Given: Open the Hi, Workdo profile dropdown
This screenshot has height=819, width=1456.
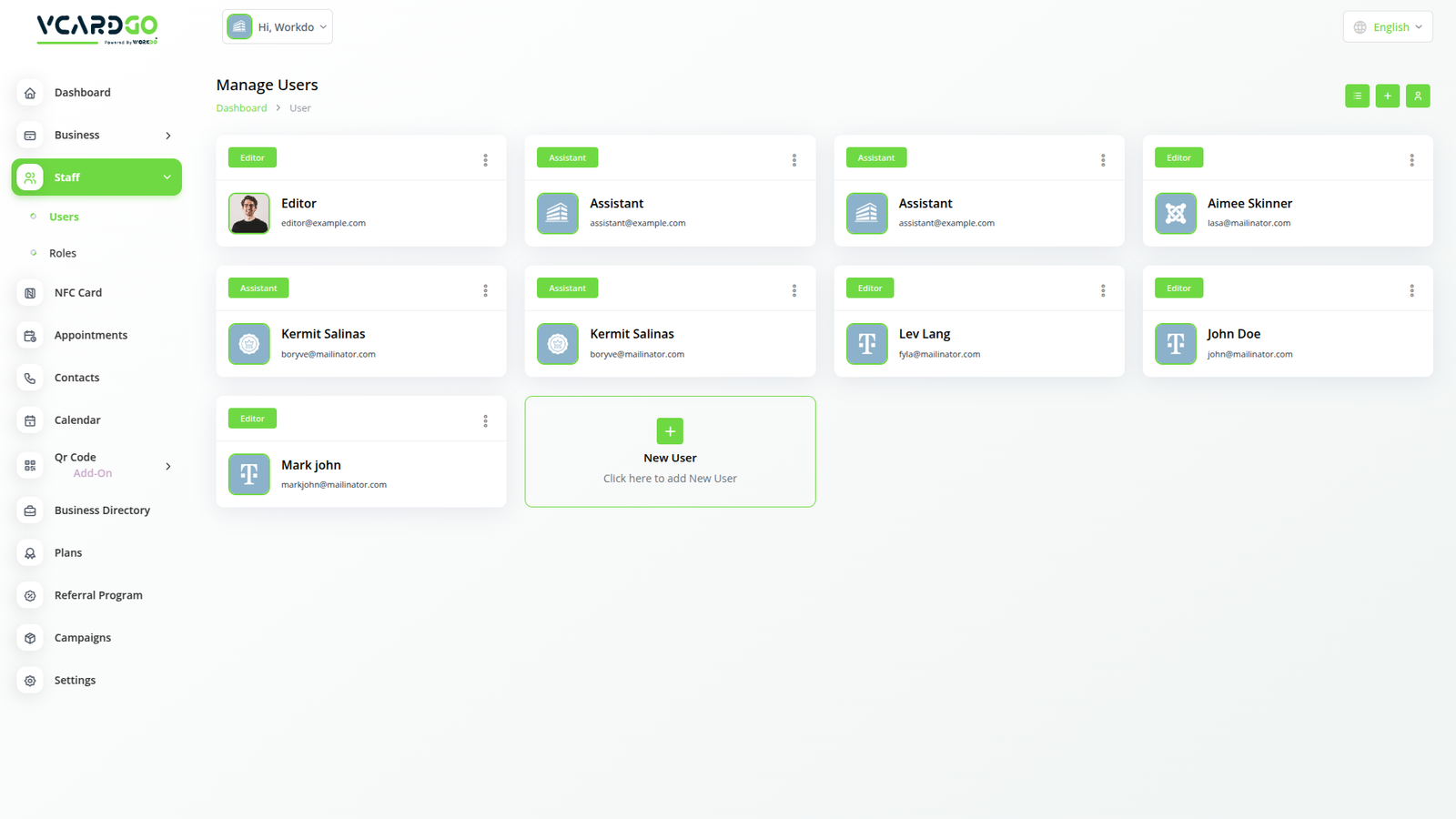Looking at the screenshot, I should pos(278,27).
